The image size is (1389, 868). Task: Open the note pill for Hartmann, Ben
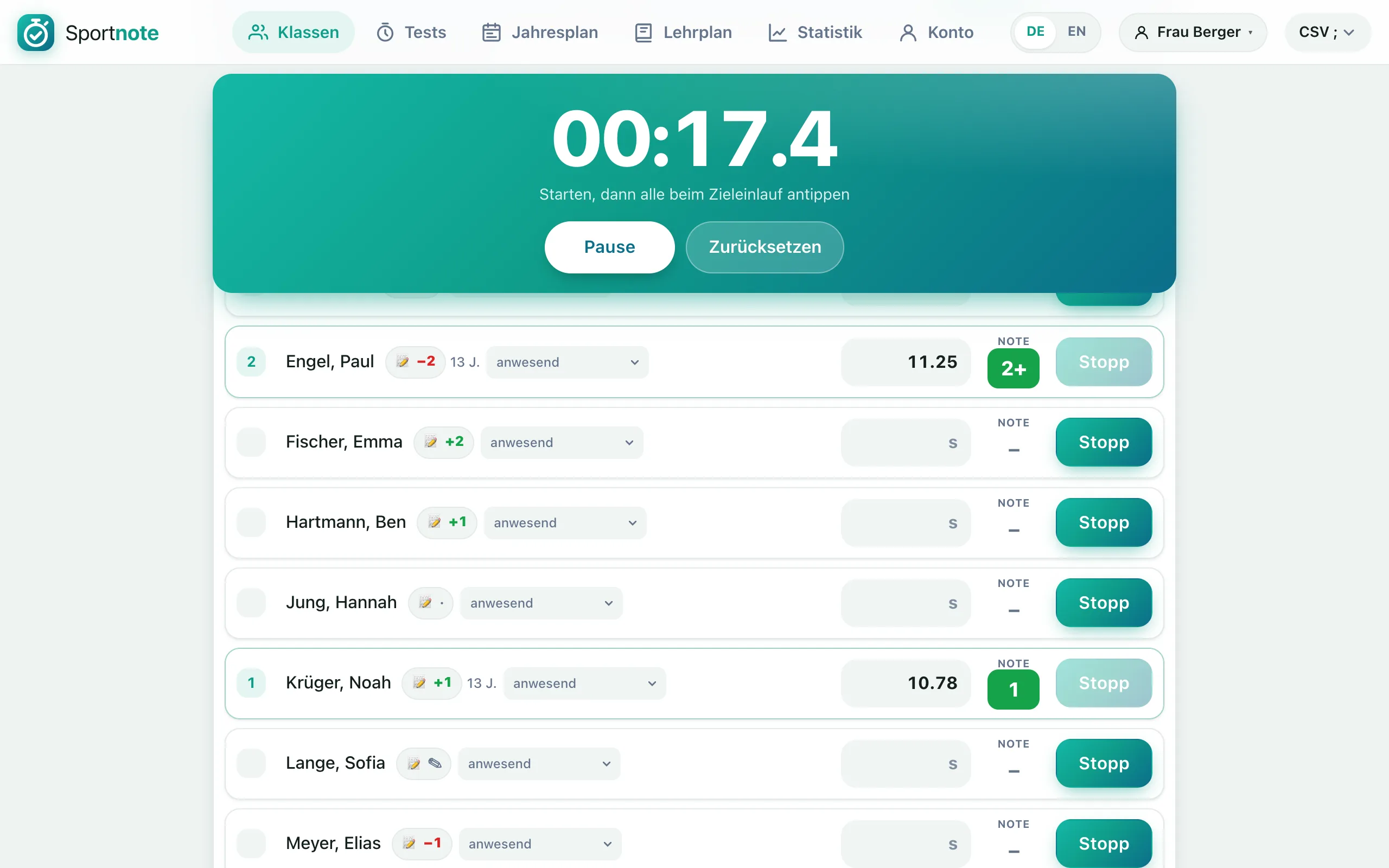(447, 522)
